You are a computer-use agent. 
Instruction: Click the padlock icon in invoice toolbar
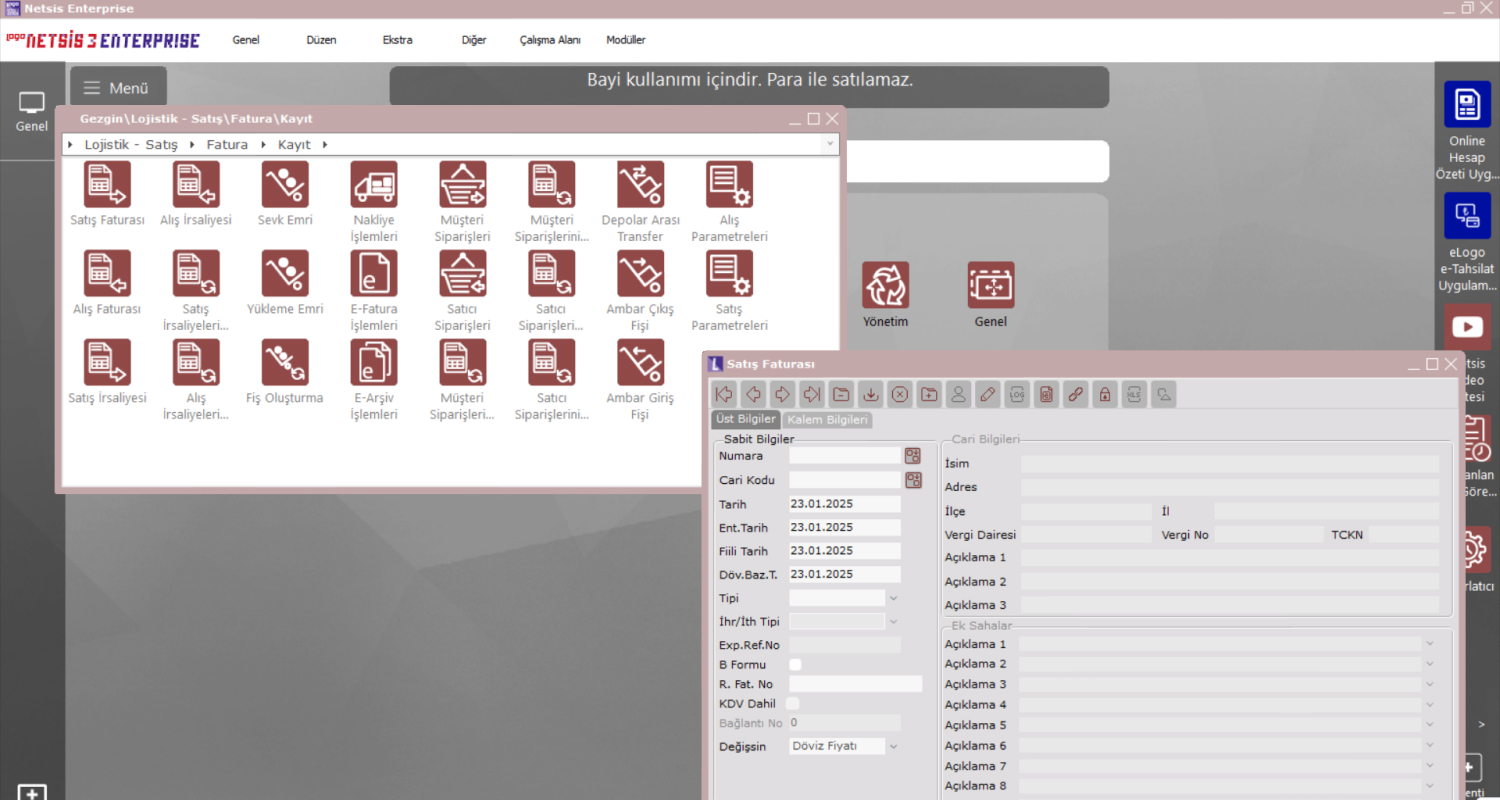[1105, 394]
